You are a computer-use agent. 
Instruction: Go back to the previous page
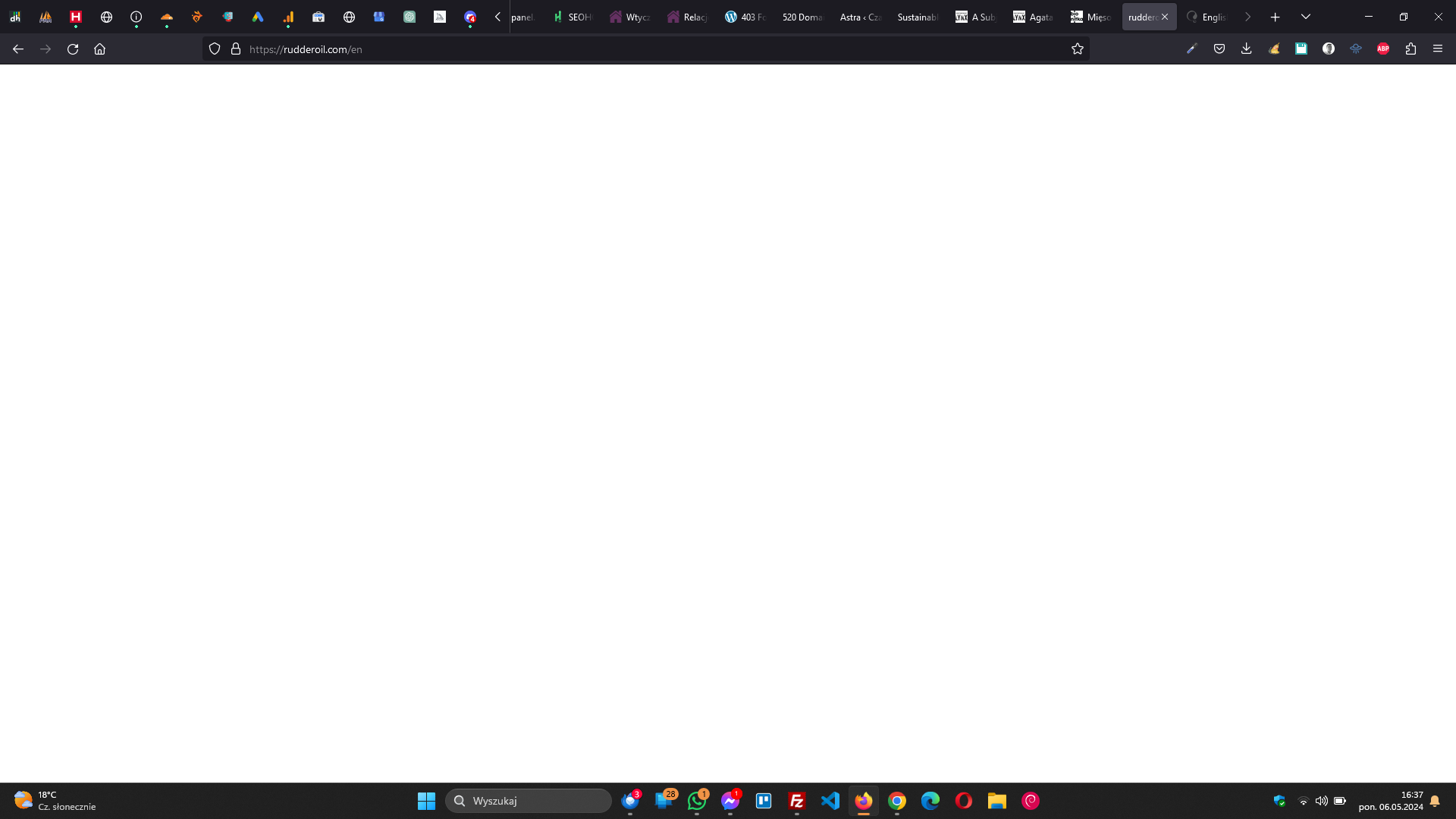[18, 49]
